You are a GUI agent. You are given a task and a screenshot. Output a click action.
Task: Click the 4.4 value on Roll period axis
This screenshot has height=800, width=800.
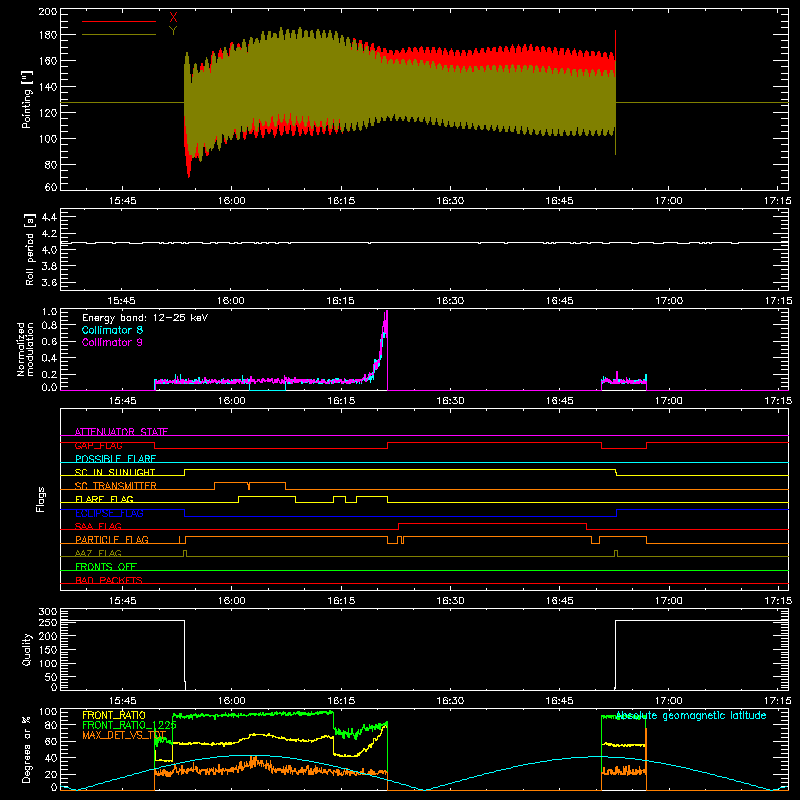click(49, 217)
